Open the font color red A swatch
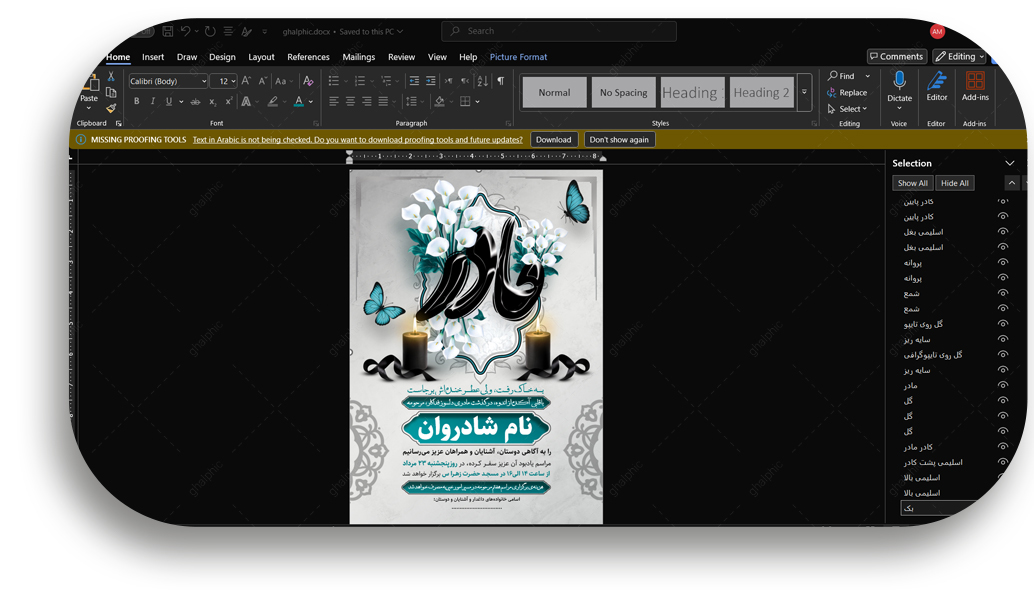 [x=298, y=102]
